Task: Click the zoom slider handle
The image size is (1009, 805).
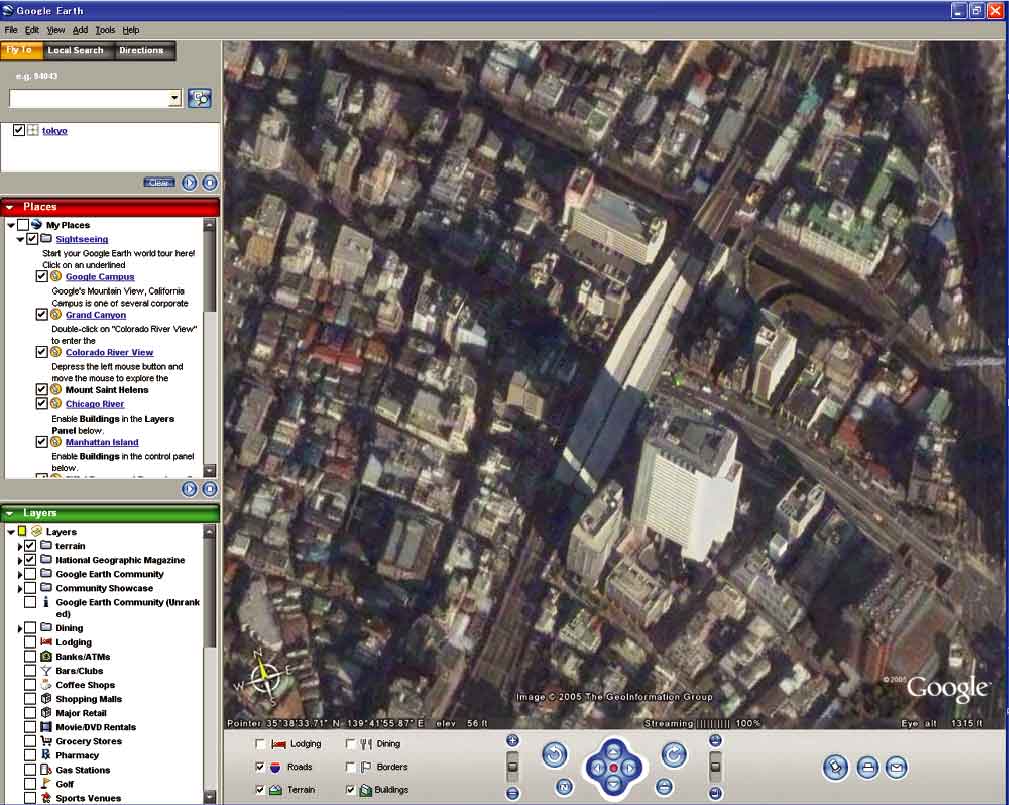Action: click(512, 766)
